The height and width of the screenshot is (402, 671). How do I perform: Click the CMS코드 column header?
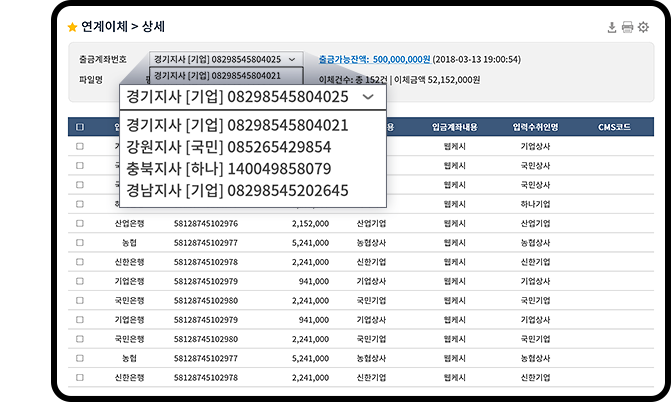616,127
